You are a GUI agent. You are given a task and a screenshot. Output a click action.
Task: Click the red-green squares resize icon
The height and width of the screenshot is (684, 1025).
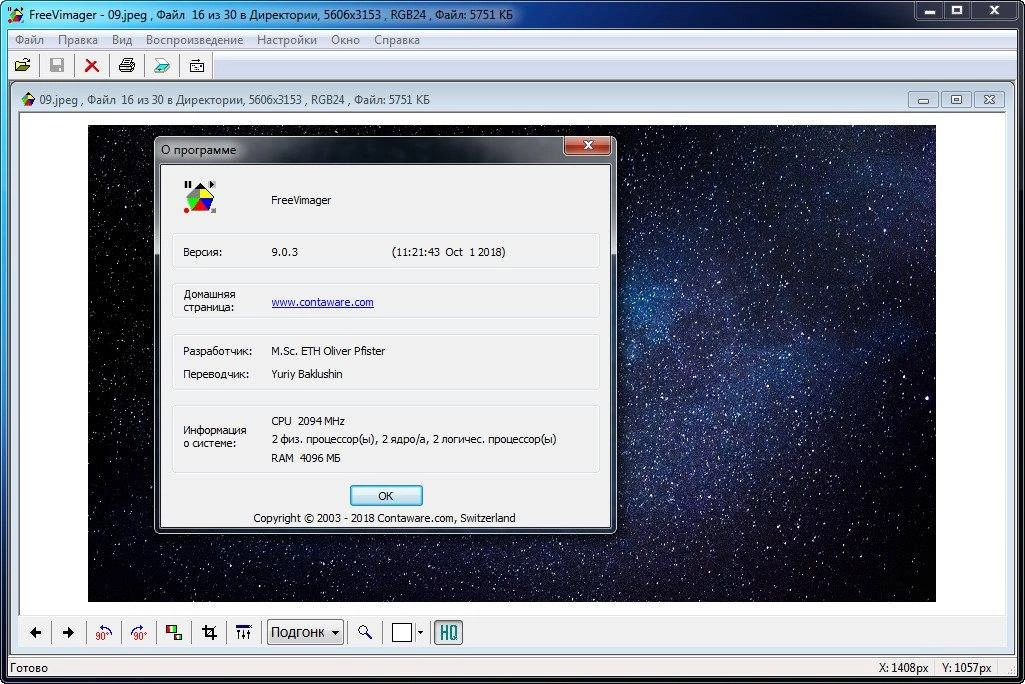click(x=174, y=632)
